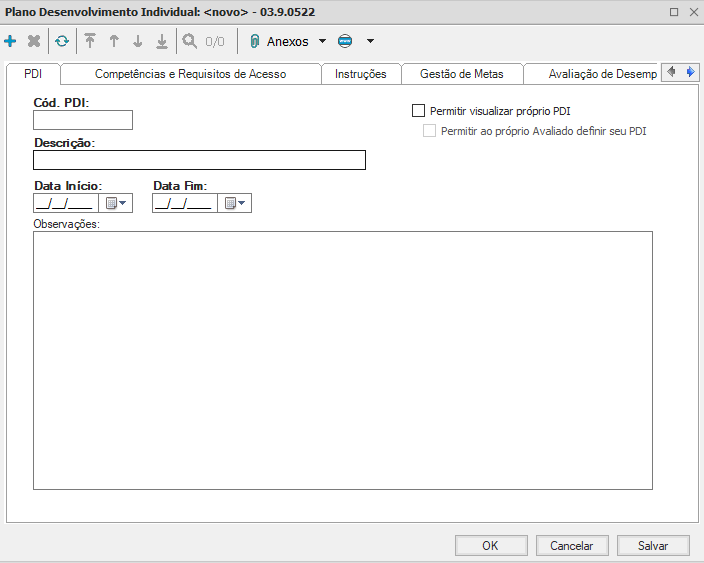Click the refresh icon in toolbar
Screen dimensions: 704x563
62,42
